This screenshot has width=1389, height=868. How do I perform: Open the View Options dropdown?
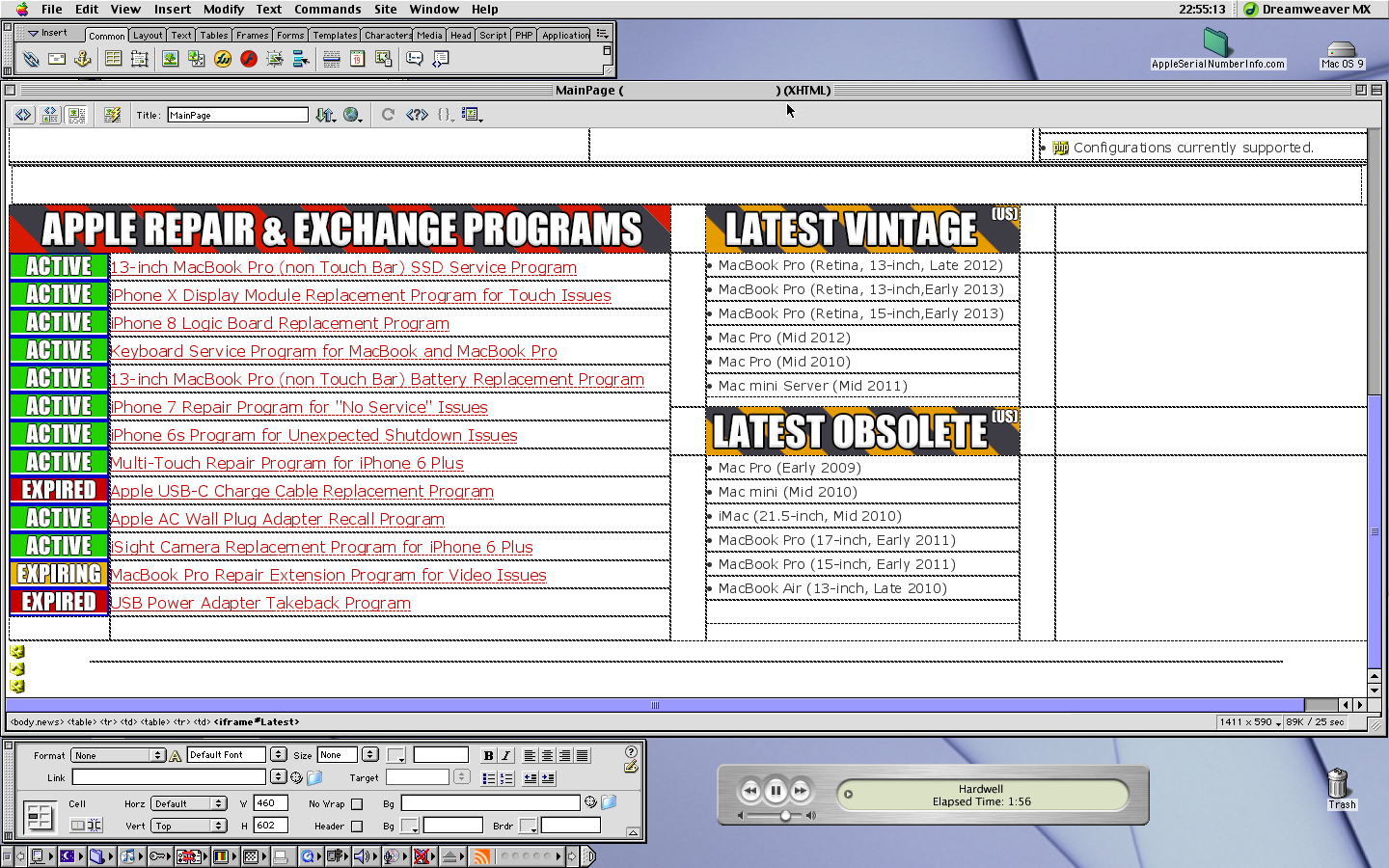point(472,115)
